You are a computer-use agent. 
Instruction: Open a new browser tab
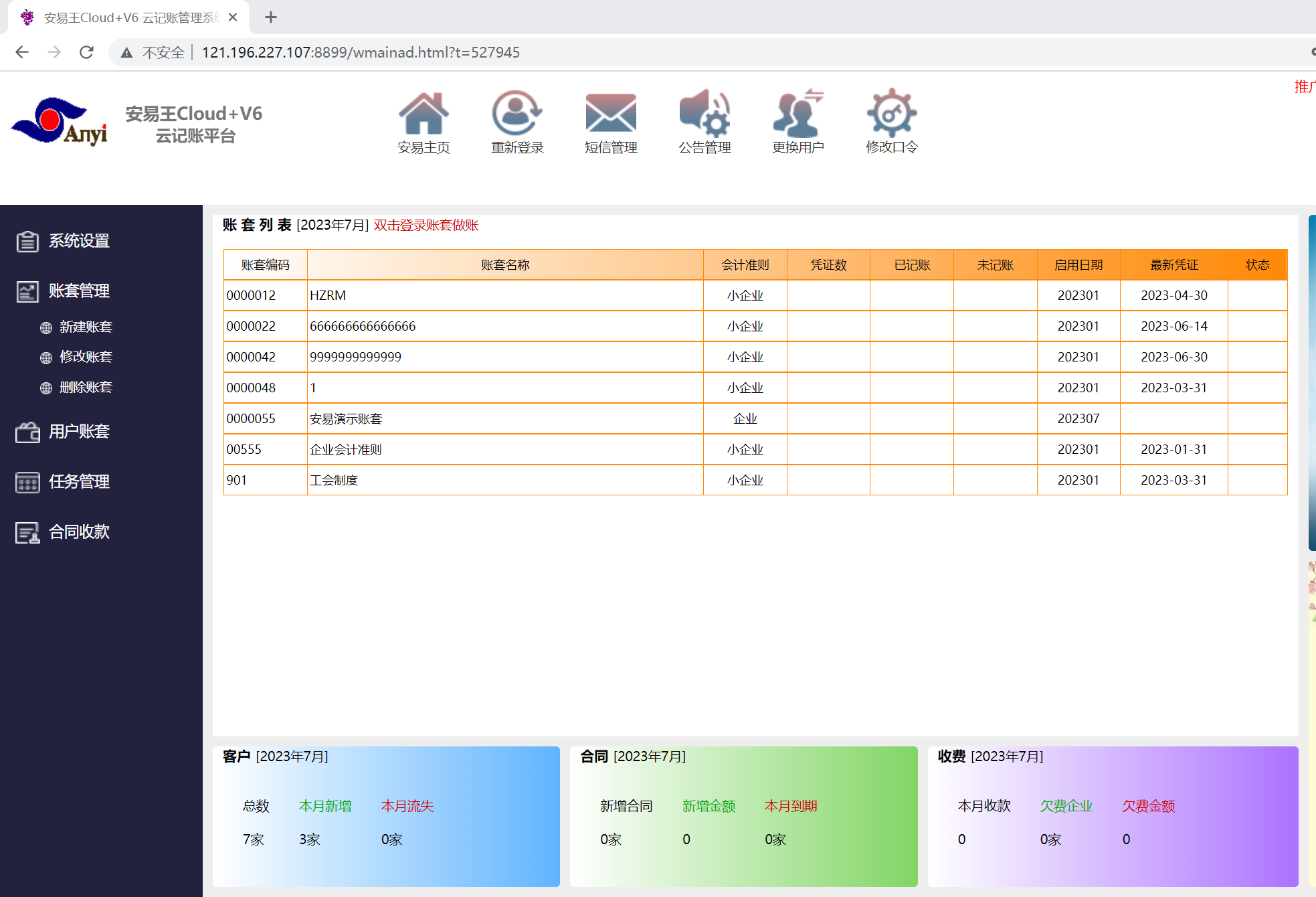[x=270, y=17]
